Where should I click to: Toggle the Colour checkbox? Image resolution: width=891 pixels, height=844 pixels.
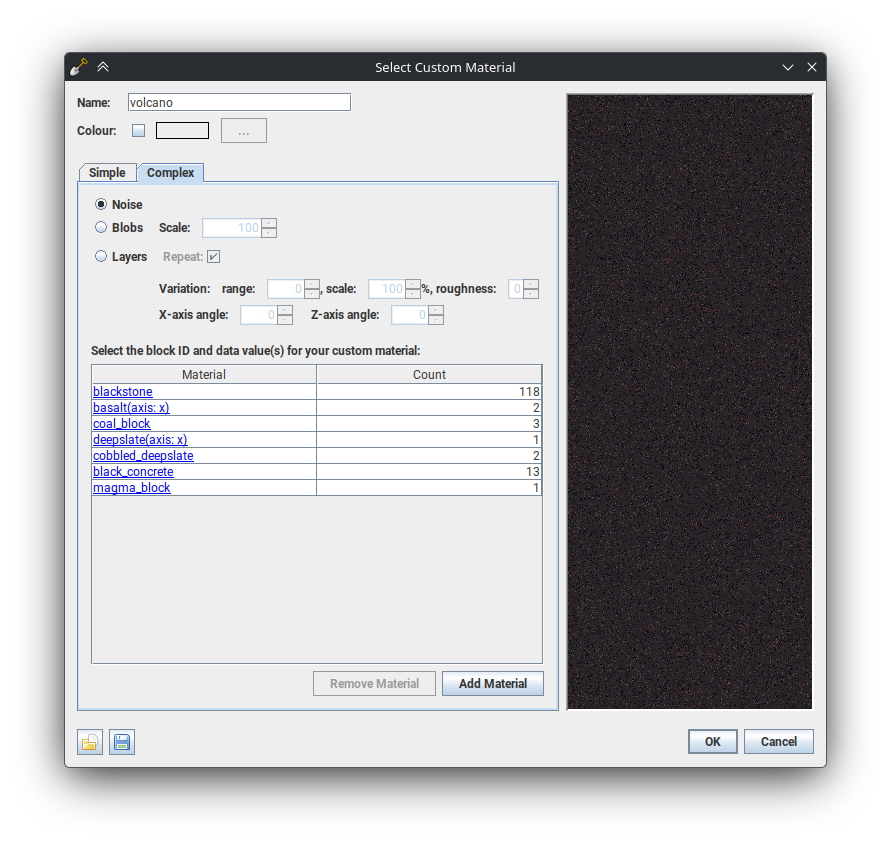[x=138, y=130]
